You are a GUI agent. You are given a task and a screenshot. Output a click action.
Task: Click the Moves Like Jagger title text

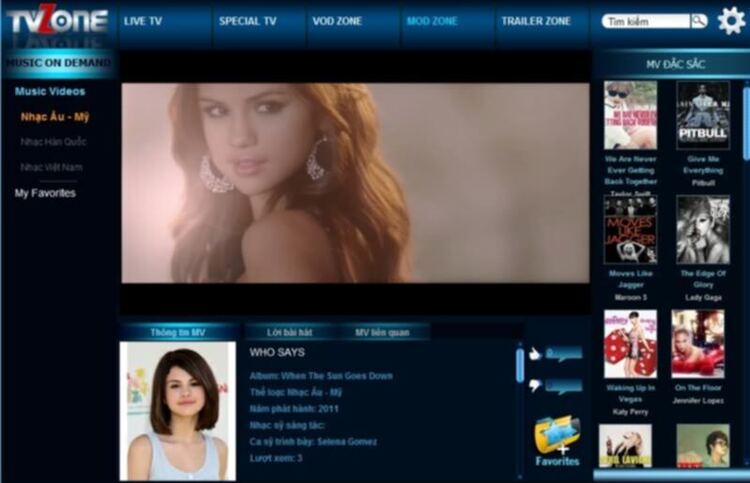(631, 279)
